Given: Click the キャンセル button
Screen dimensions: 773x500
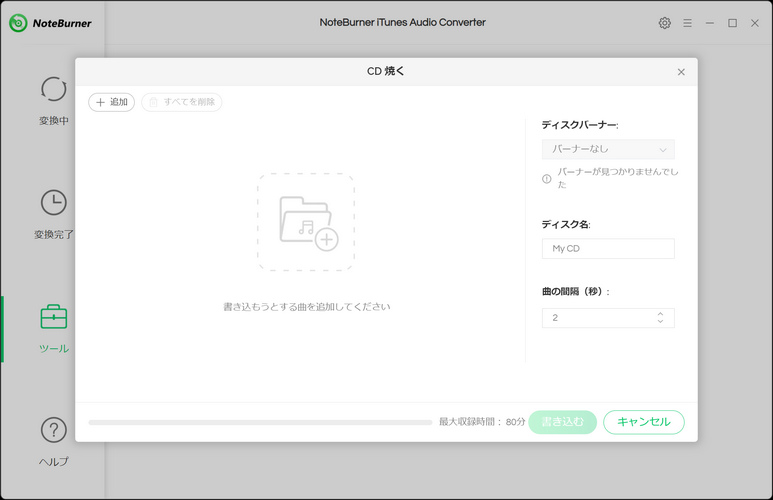Looking at the screenshot, I should 644,422.
